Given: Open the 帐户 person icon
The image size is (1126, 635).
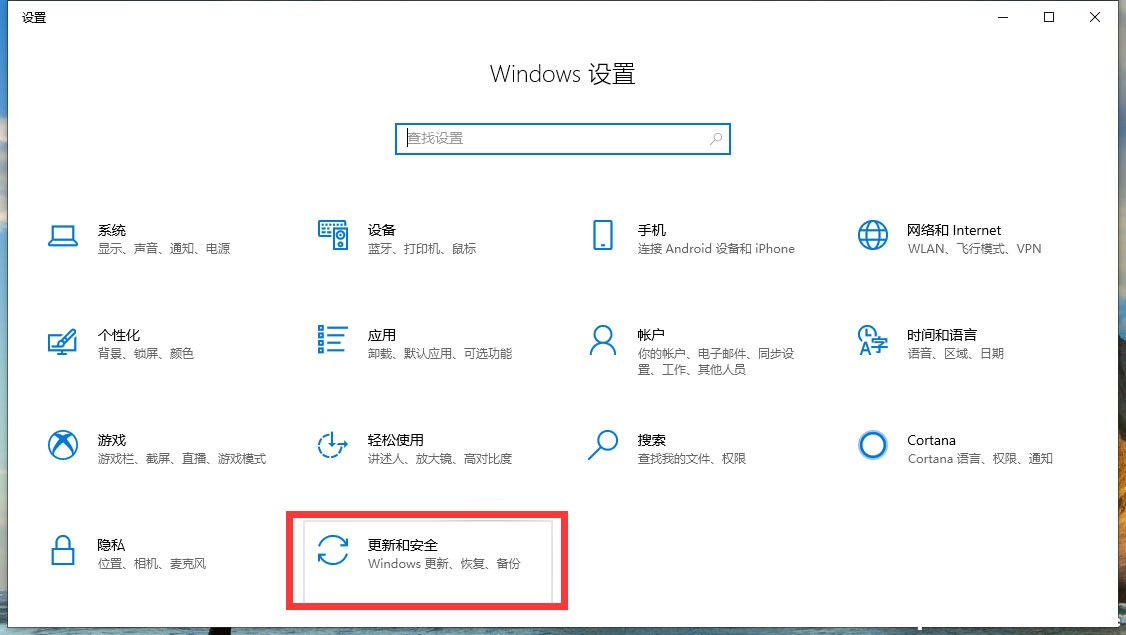Looking at the screenshot, I should click(x=602, y=340).
